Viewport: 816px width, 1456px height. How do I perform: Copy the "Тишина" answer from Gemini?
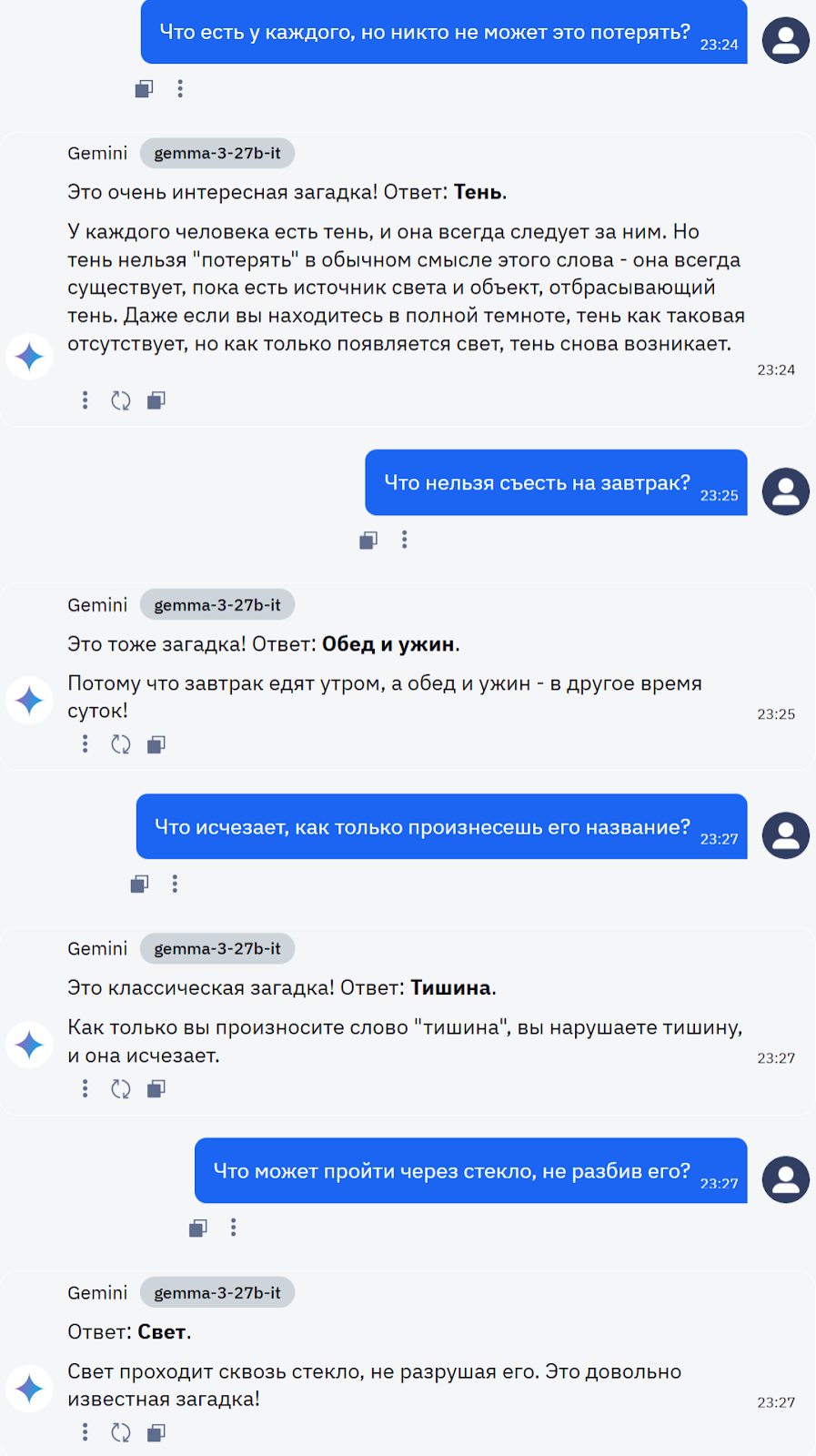click(x=155, y=1088)
